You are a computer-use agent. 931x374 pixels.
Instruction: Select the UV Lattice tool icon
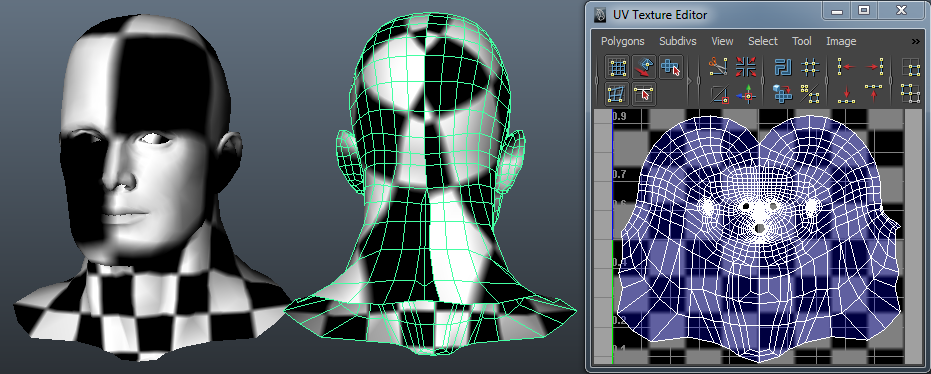[x=618, y=67]
